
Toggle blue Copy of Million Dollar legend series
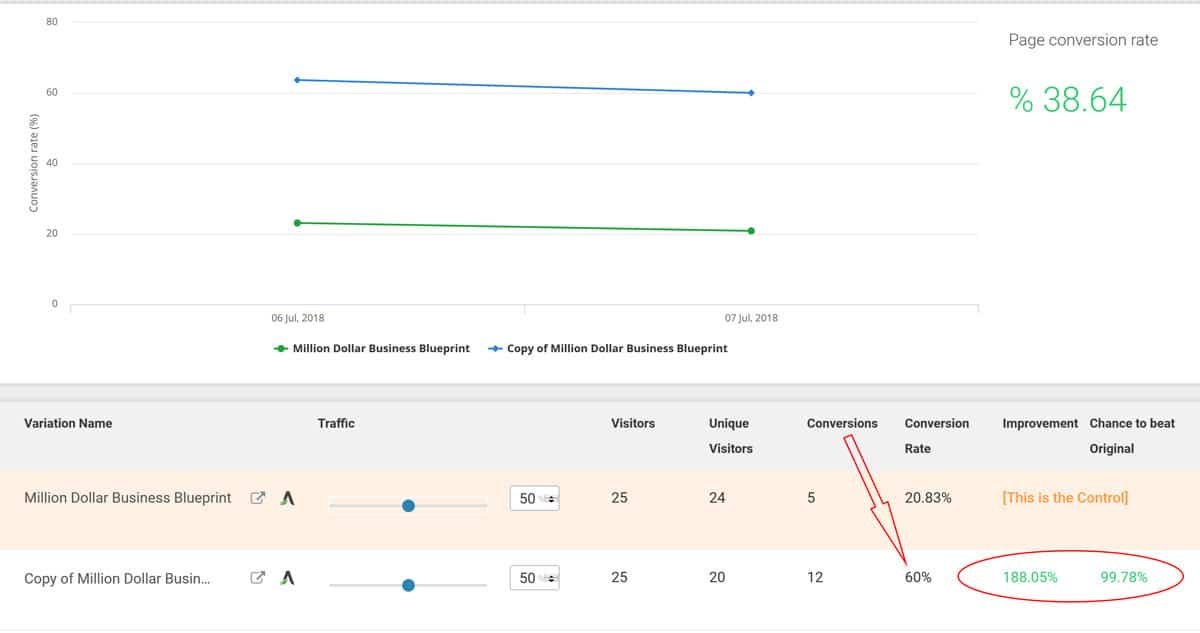pyautogui.click(x=608, y=349)
